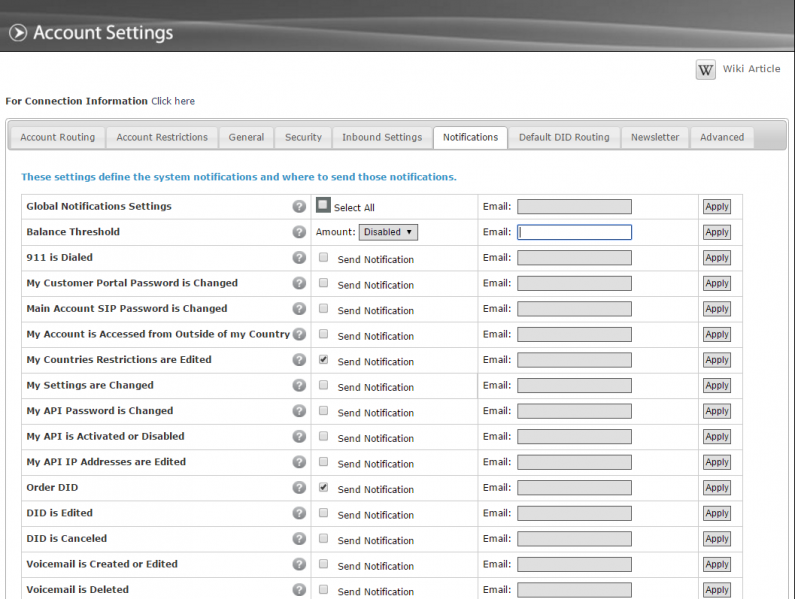Enable notification for Customer Portal Password Changed
Viewport: 795px width, 599px height.
(x=323, y=283)
